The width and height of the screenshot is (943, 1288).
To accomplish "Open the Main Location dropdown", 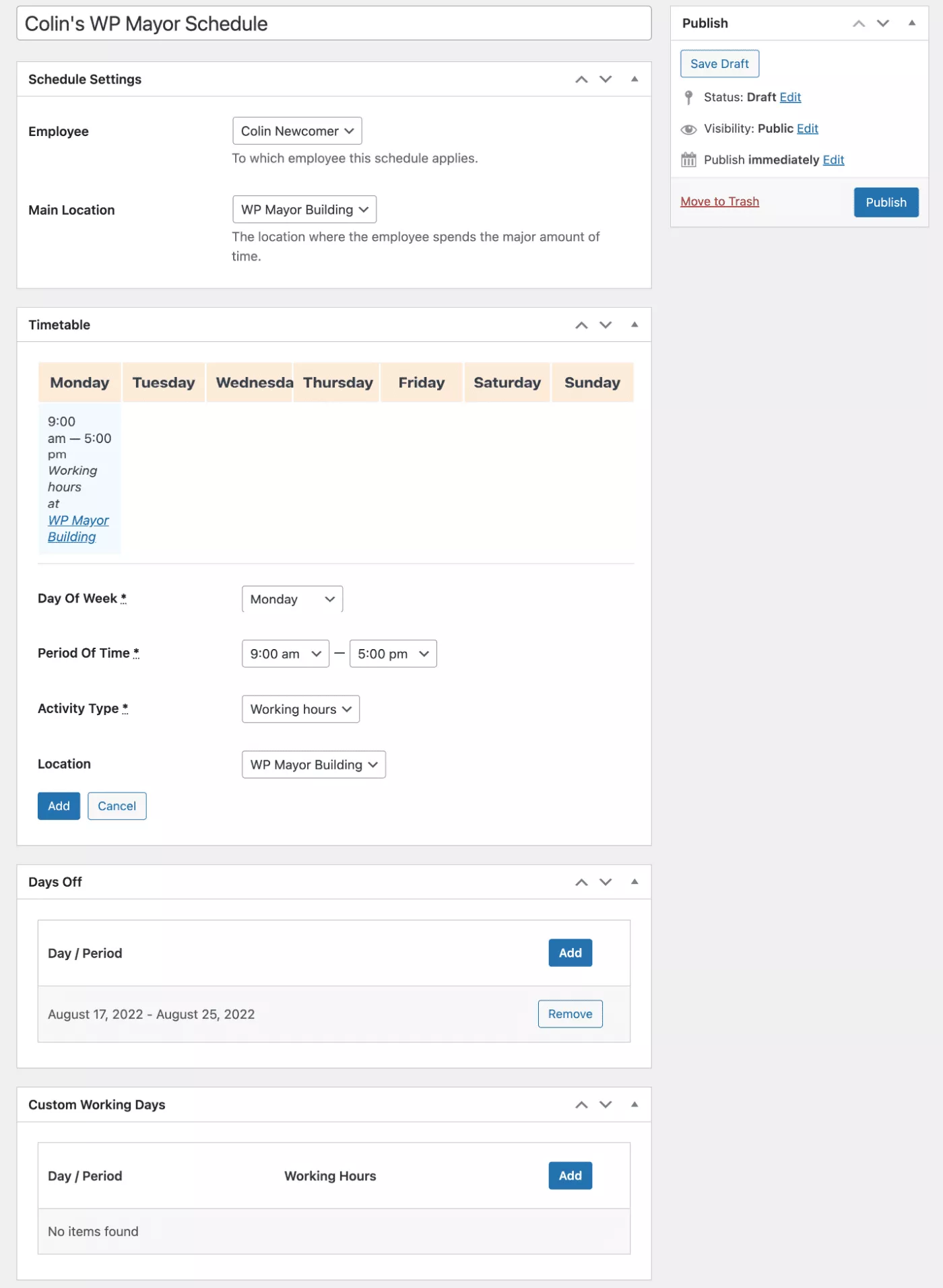I will (304, 209).
